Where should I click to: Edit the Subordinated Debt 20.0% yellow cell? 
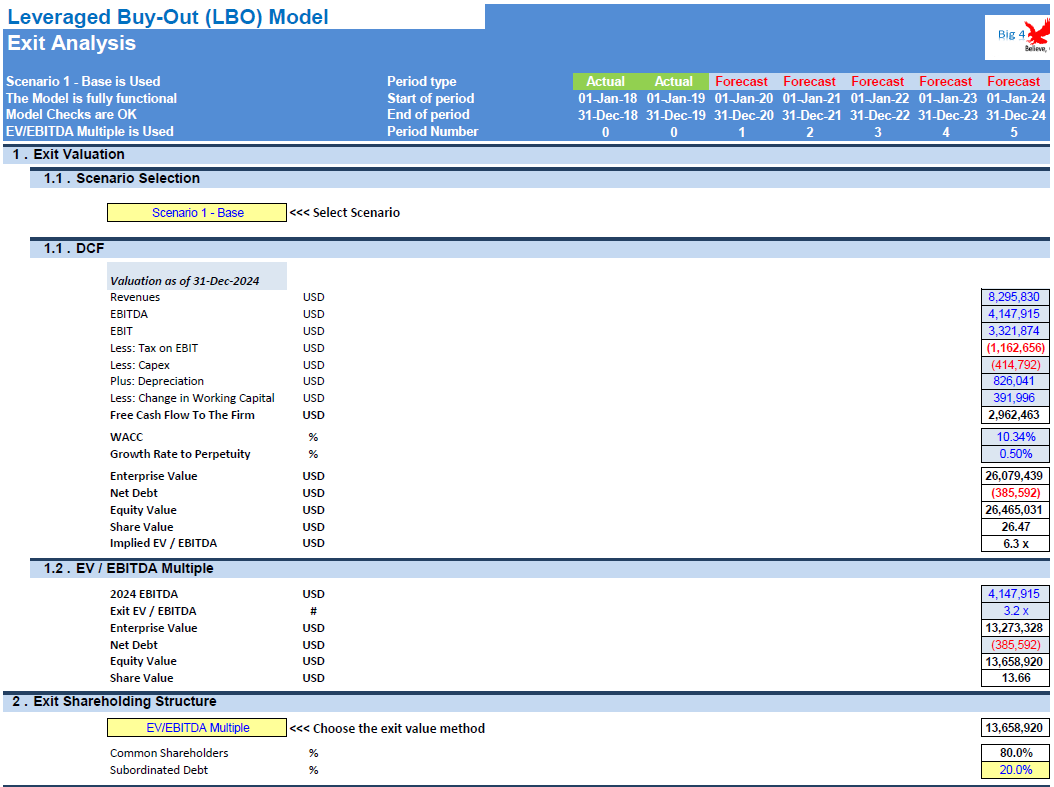point(1015,770)
